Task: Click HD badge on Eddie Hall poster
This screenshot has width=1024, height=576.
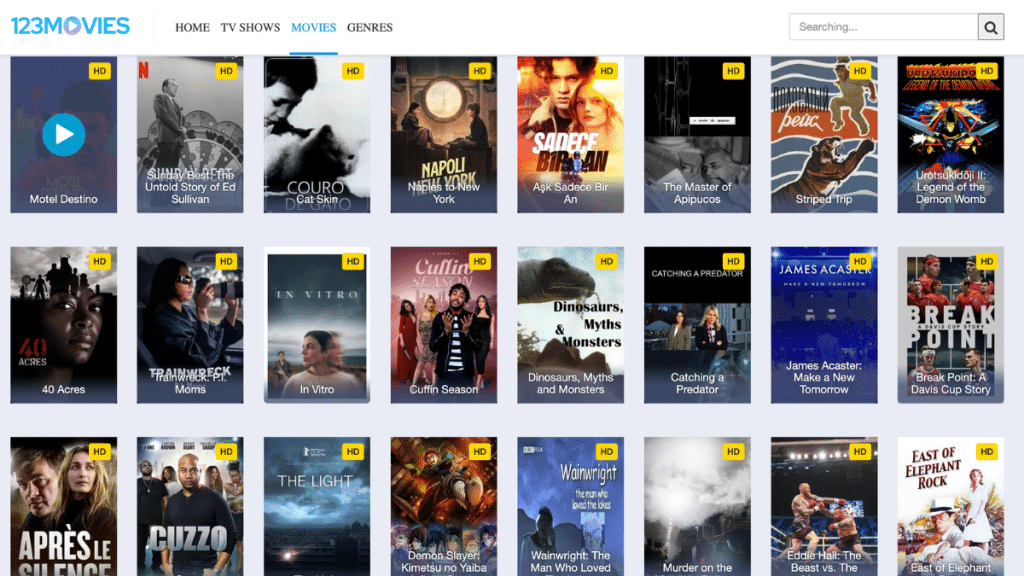Action: pyautogui.click(x=859, y=451)
